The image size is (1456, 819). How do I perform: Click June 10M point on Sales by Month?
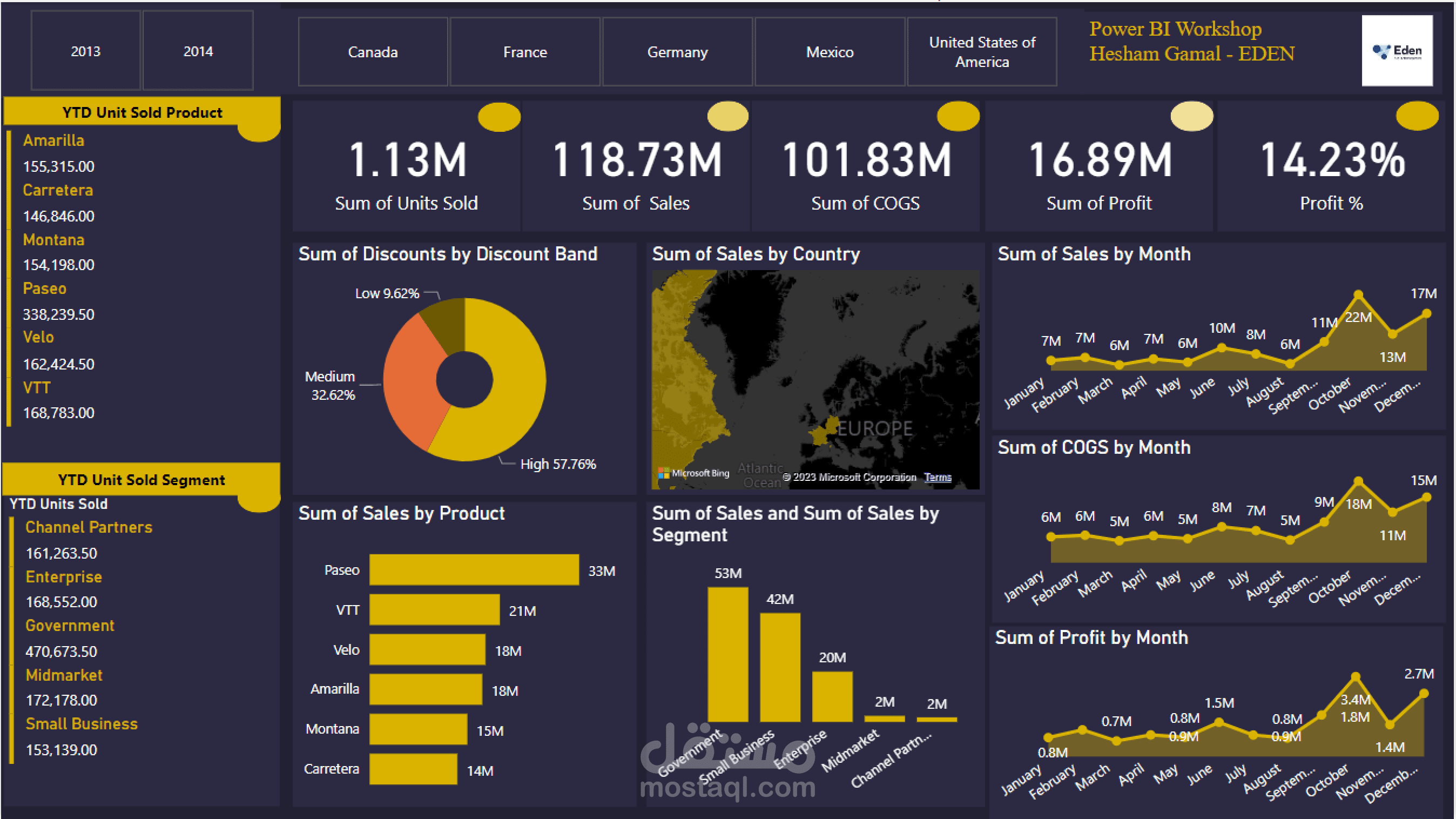1222,348
